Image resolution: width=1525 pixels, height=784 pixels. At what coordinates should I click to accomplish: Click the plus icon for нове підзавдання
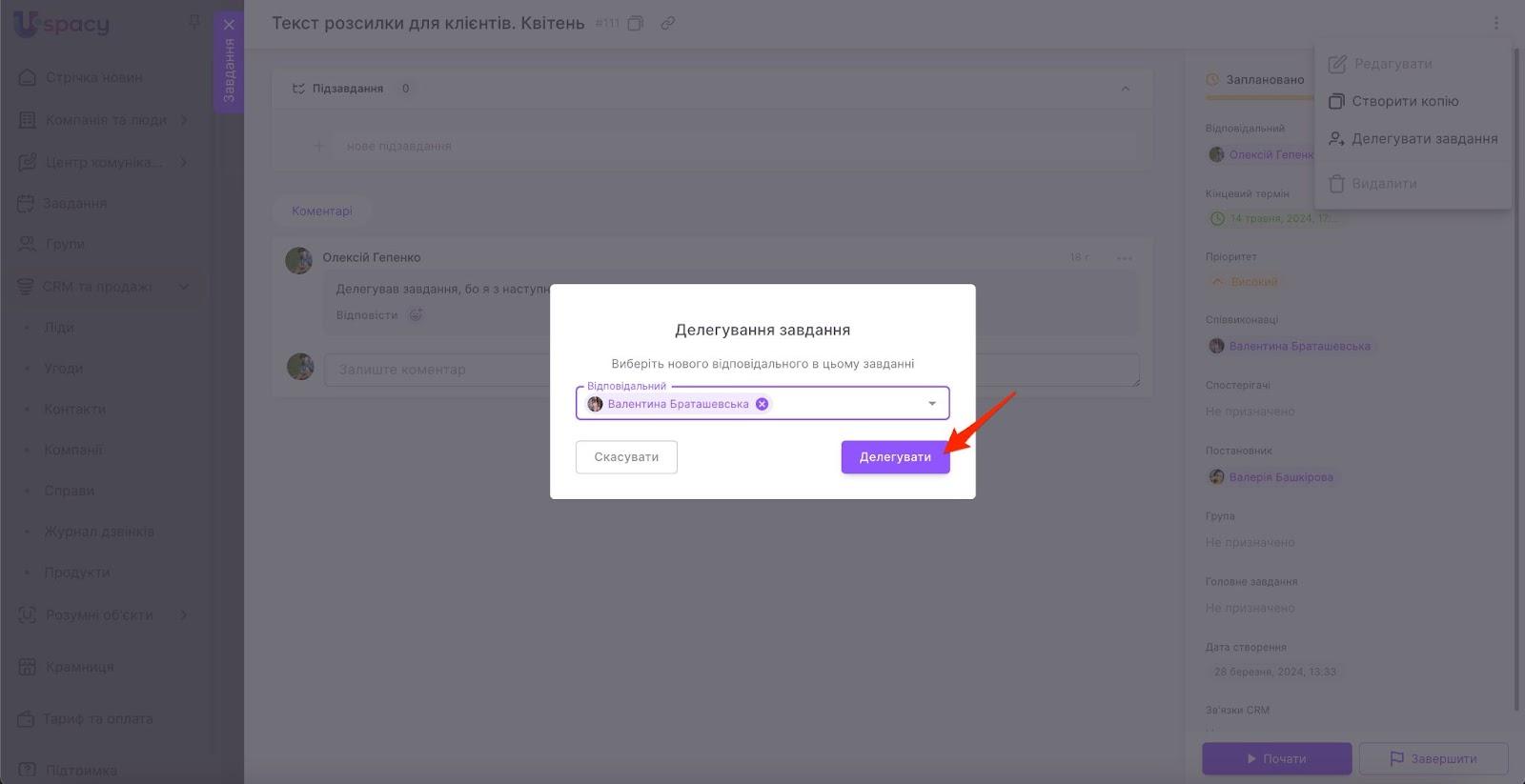[319, 146]
